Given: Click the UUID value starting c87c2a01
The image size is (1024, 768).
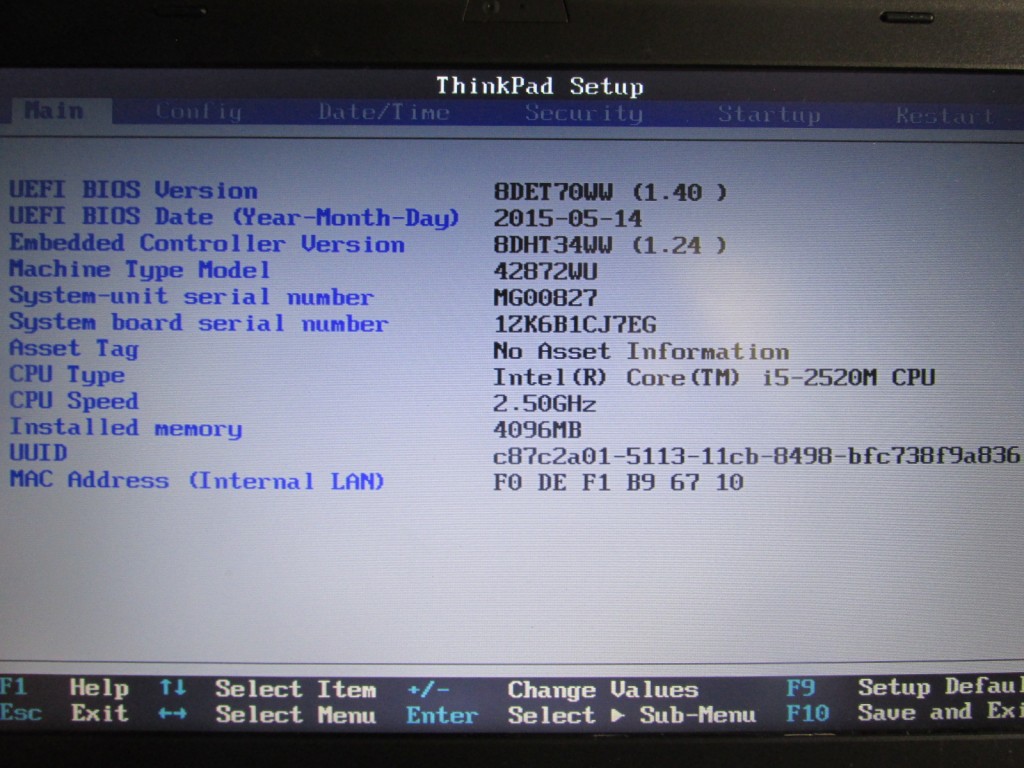Looking at the screenshot, I should pos(756,455).
